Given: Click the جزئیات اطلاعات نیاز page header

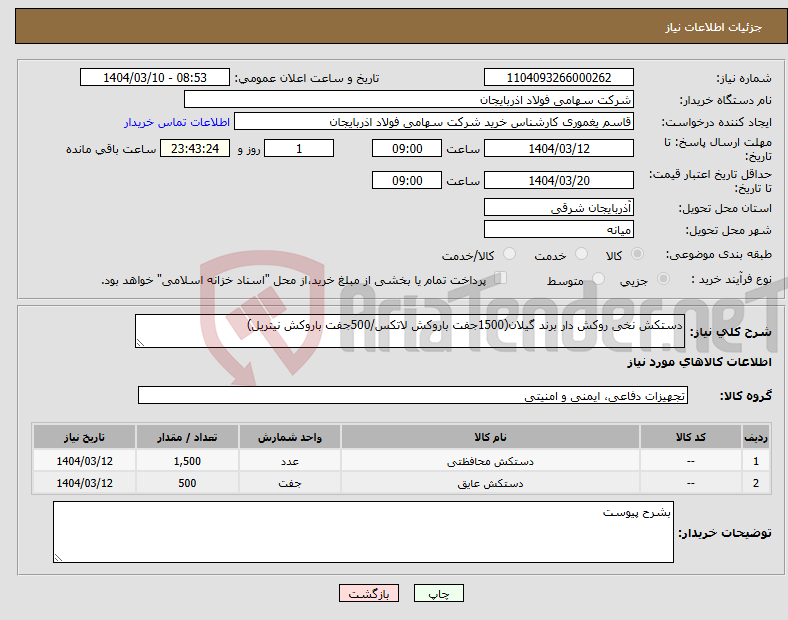Looking at the screenshot, I should tap(714, 27).
